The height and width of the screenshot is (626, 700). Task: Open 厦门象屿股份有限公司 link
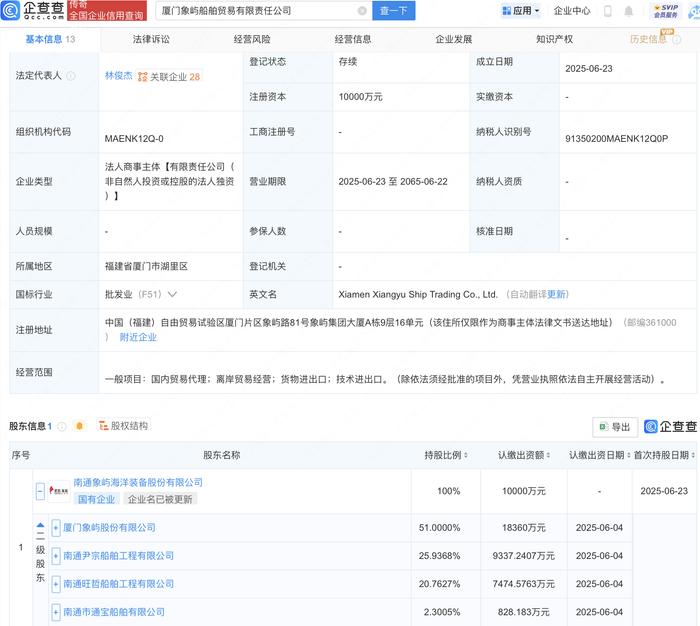click(109, 528)
